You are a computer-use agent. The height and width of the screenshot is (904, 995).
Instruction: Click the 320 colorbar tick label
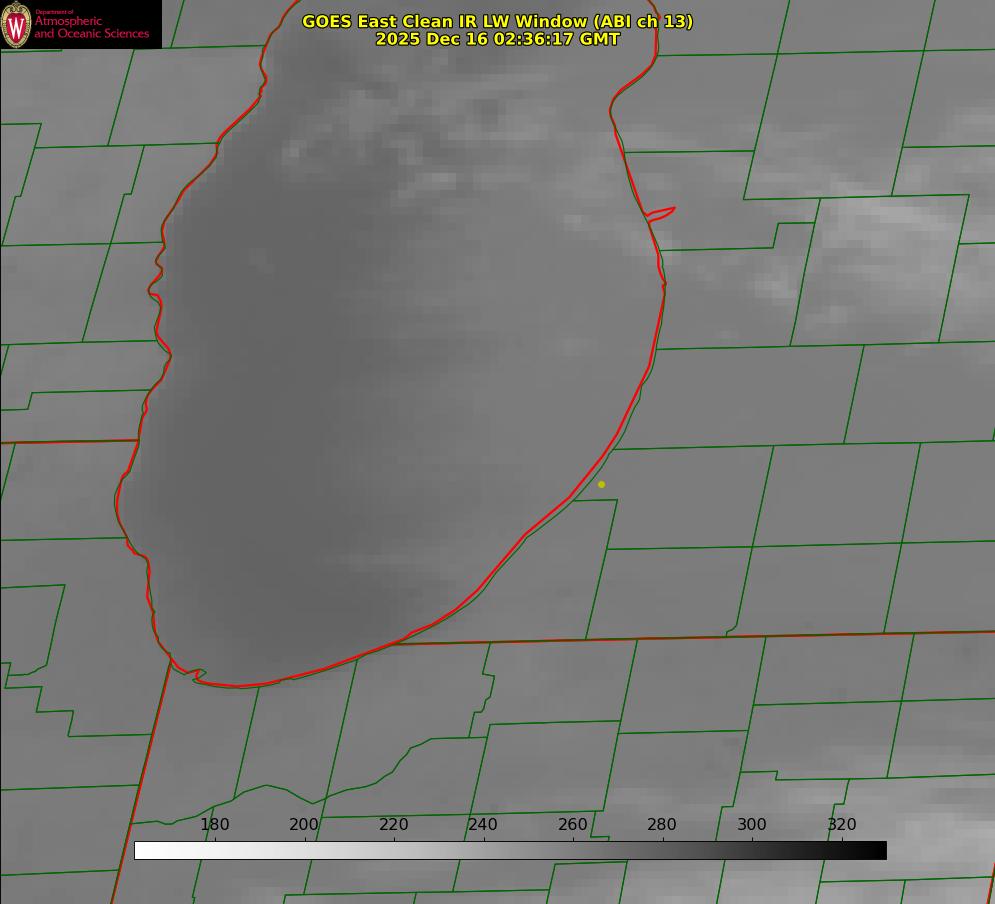841,824
